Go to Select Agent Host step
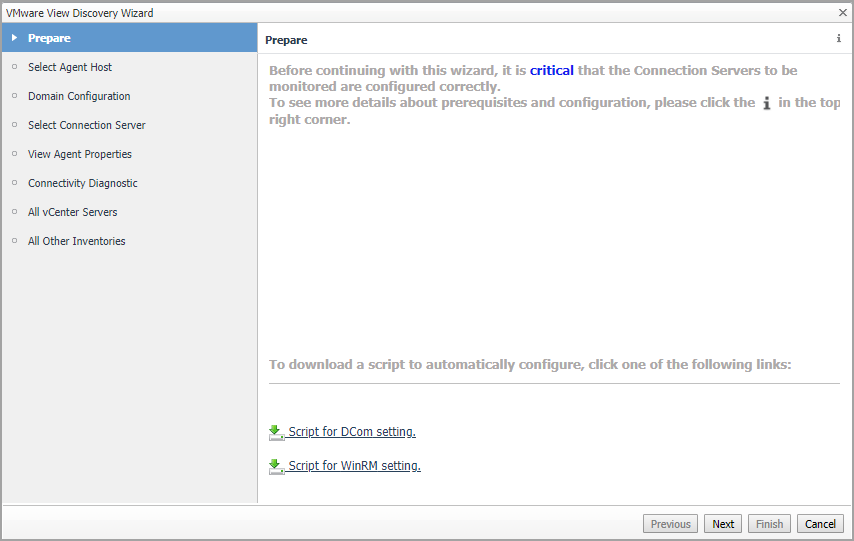This screenshot has width=854, height=541. point(70,67)
